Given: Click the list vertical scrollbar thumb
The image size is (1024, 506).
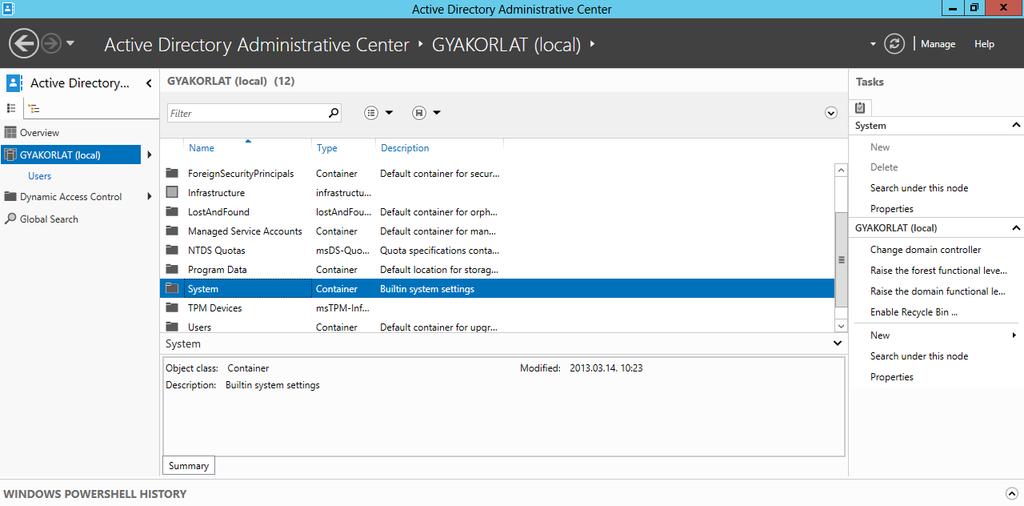Looking at the screenshot, I should pyautogui.click(x=841, y=259).
